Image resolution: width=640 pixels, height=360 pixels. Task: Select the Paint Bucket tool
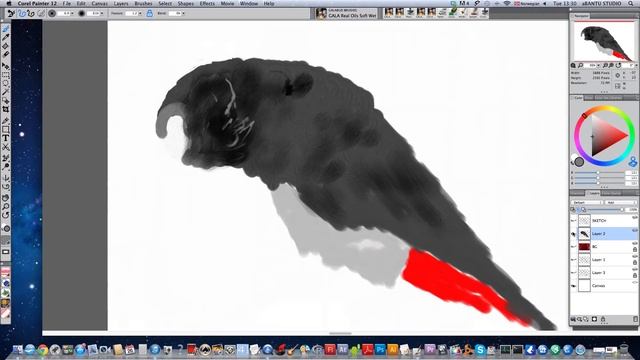click(6, 46)
